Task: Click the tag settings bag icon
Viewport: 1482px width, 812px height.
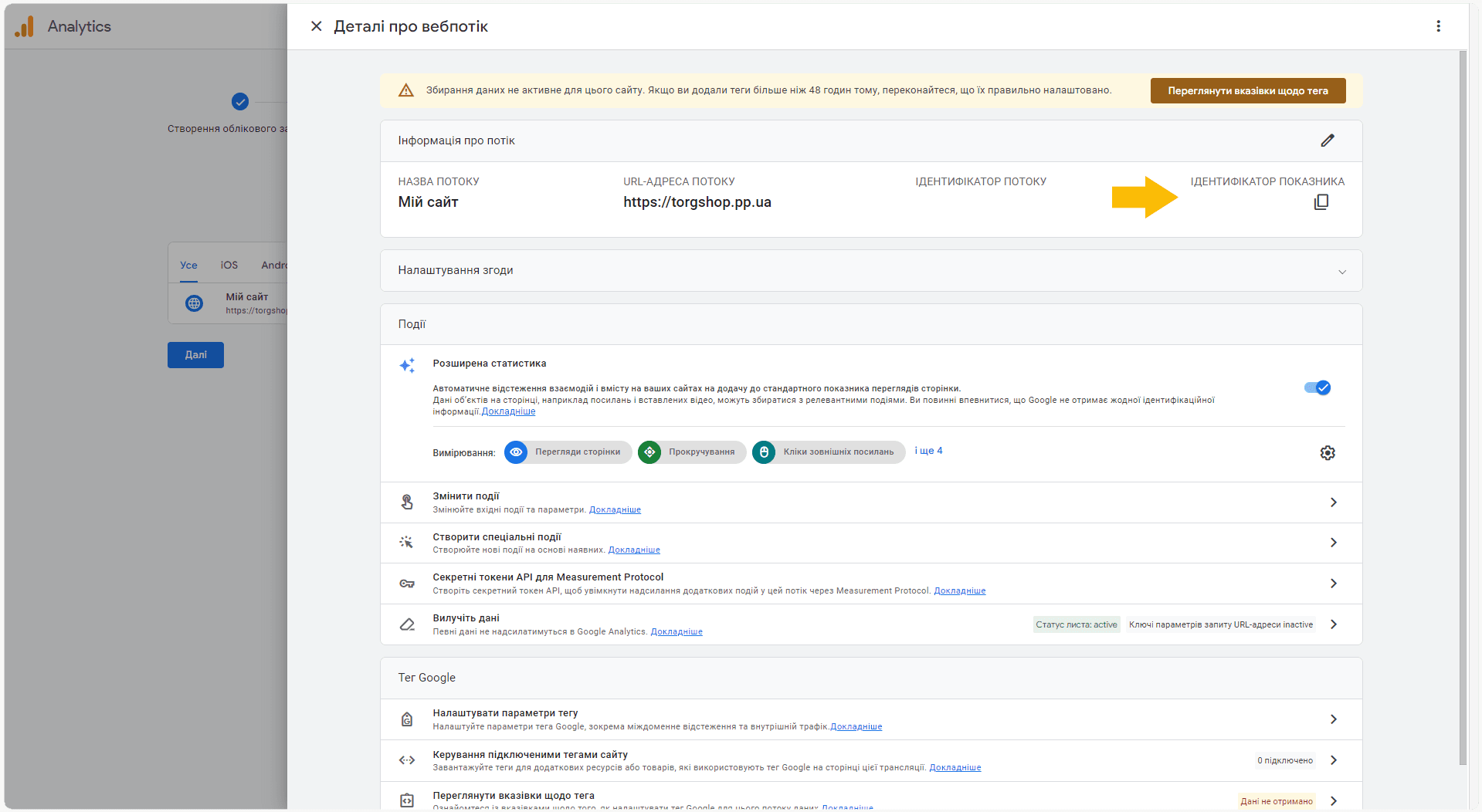Action: (407, 719)
